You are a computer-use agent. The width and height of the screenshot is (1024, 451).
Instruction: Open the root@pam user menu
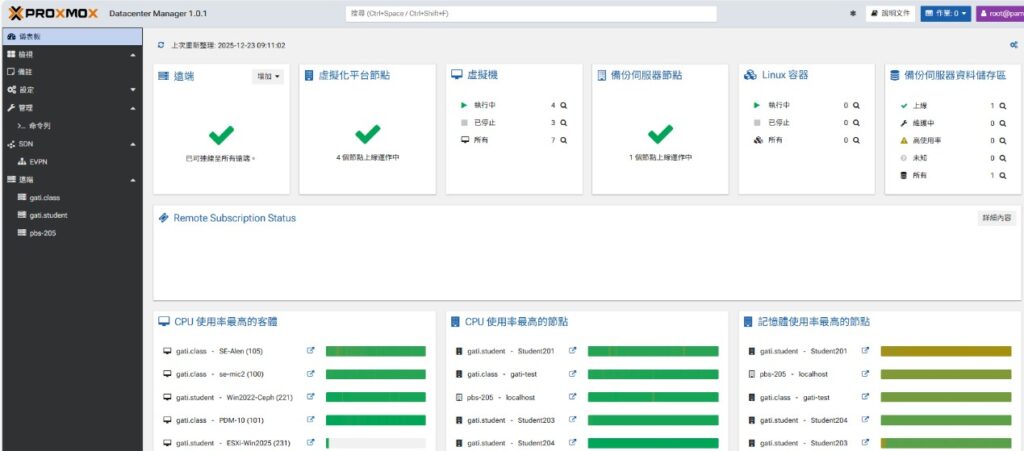pyautogui.click(x=999, y=14)
